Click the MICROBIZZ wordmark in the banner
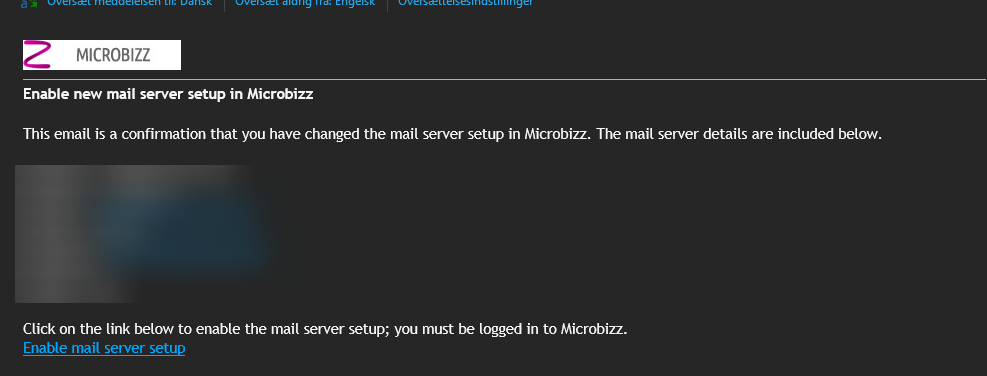Image resolution: width=987 pixels, height=376 pixels. coord(113,55)
